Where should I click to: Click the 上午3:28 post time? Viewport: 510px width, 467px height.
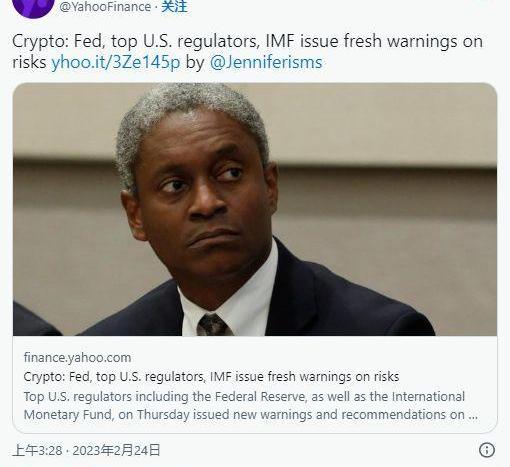(37, 450)
